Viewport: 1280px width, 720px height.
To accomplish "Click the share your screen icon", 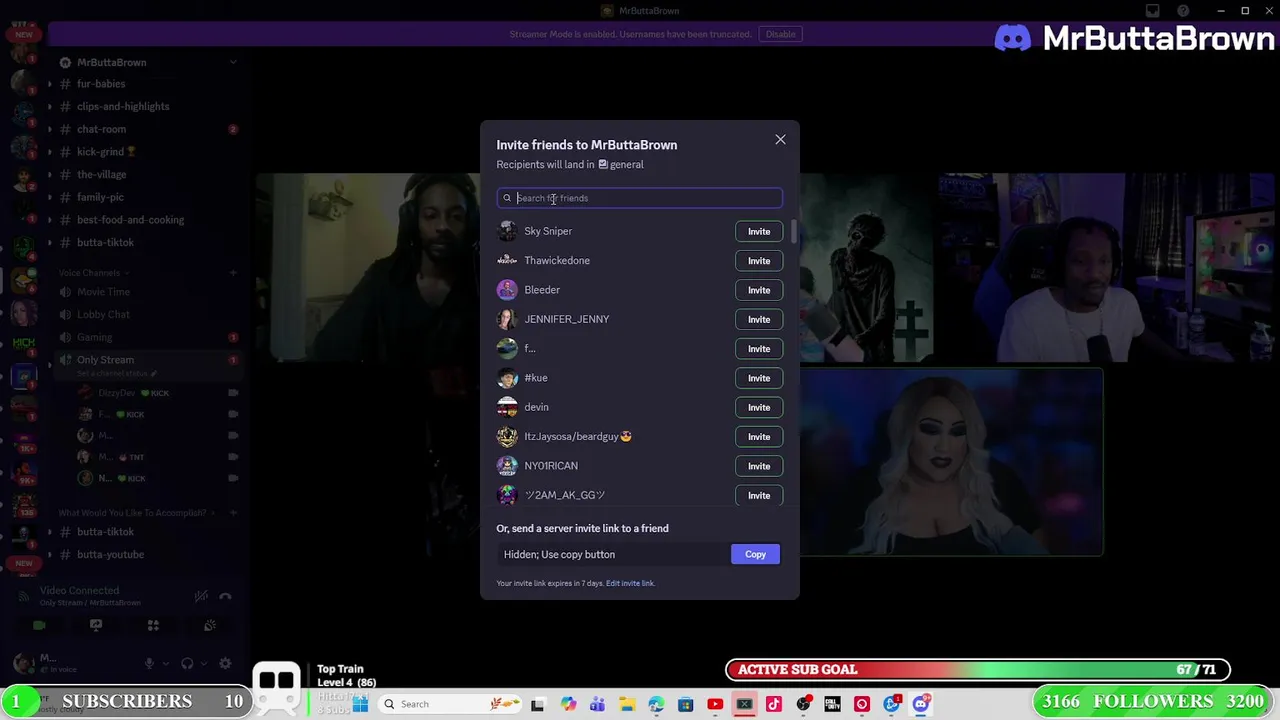I will tap(96, 626).
